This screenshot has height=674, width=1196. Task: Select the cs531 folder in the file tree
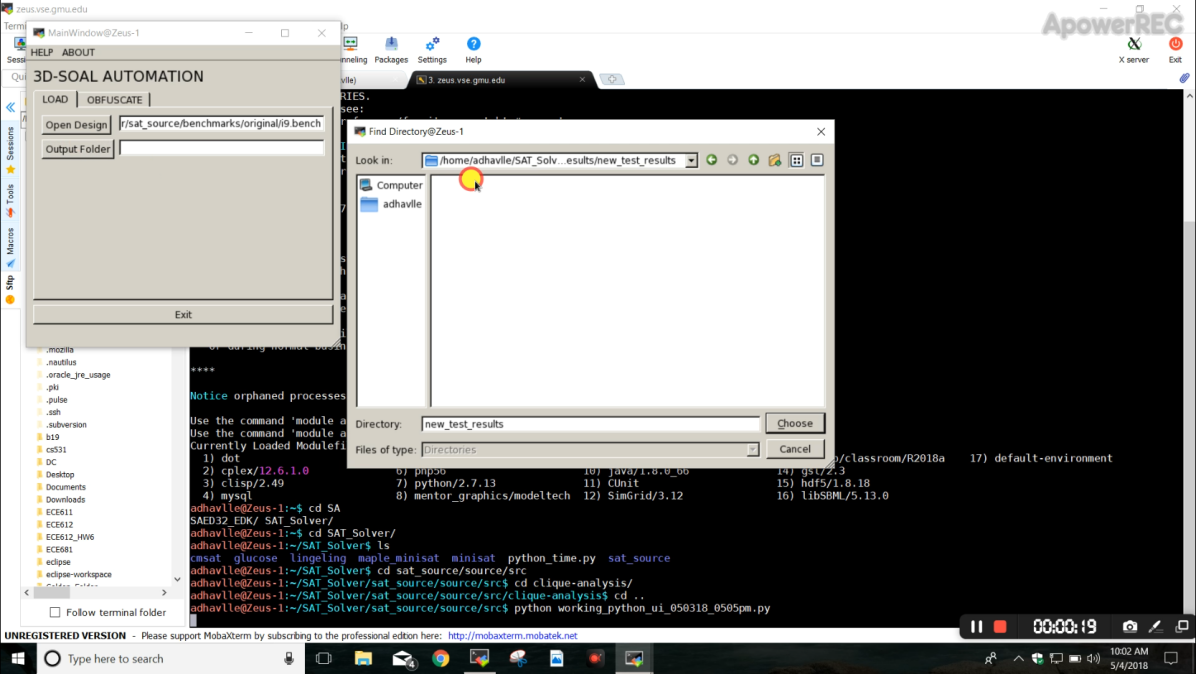point(56,450)
